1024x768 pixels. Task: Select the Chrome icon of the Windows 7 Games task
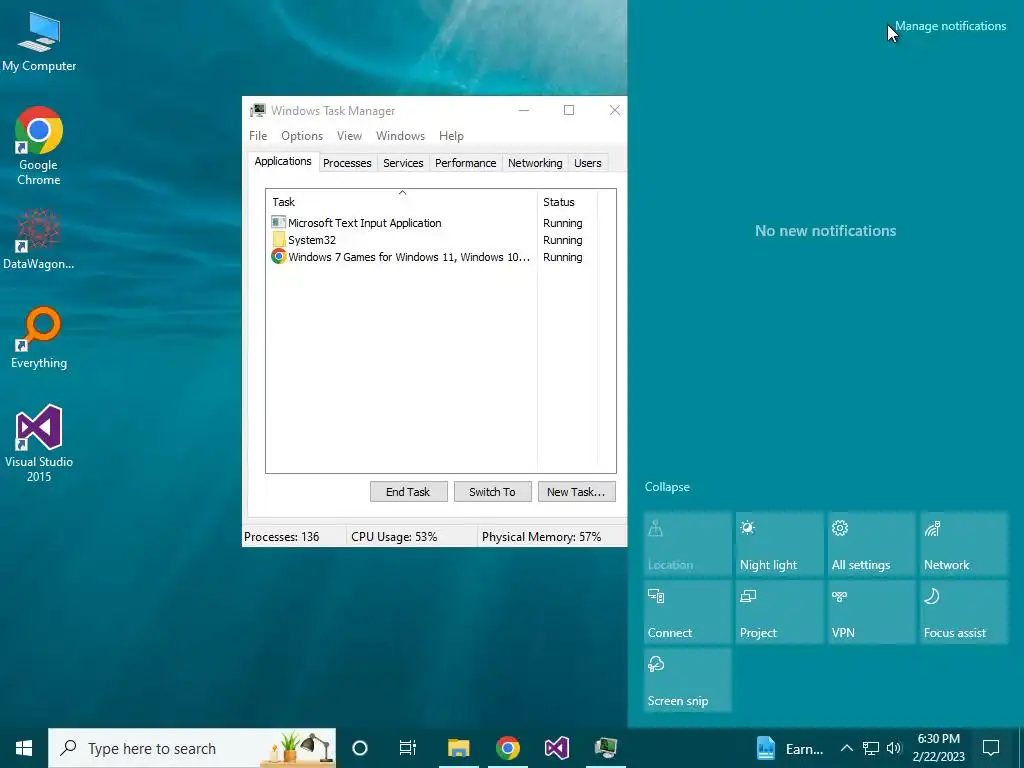click(x=279, y=257)
